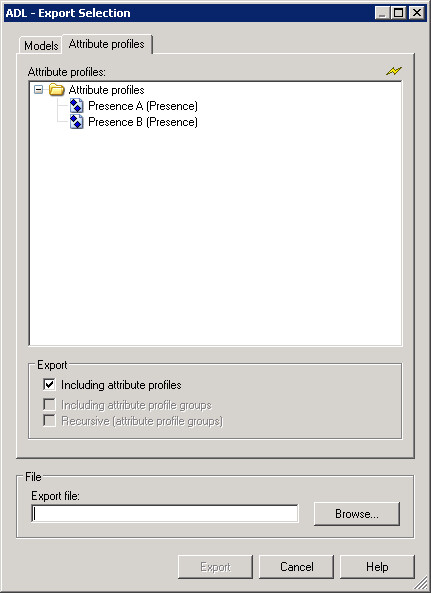Image resolution: width=431 pixels, height=593 pixels.
Task: Click the Attribute profiles folder icon
Action: tap(57, 90)
